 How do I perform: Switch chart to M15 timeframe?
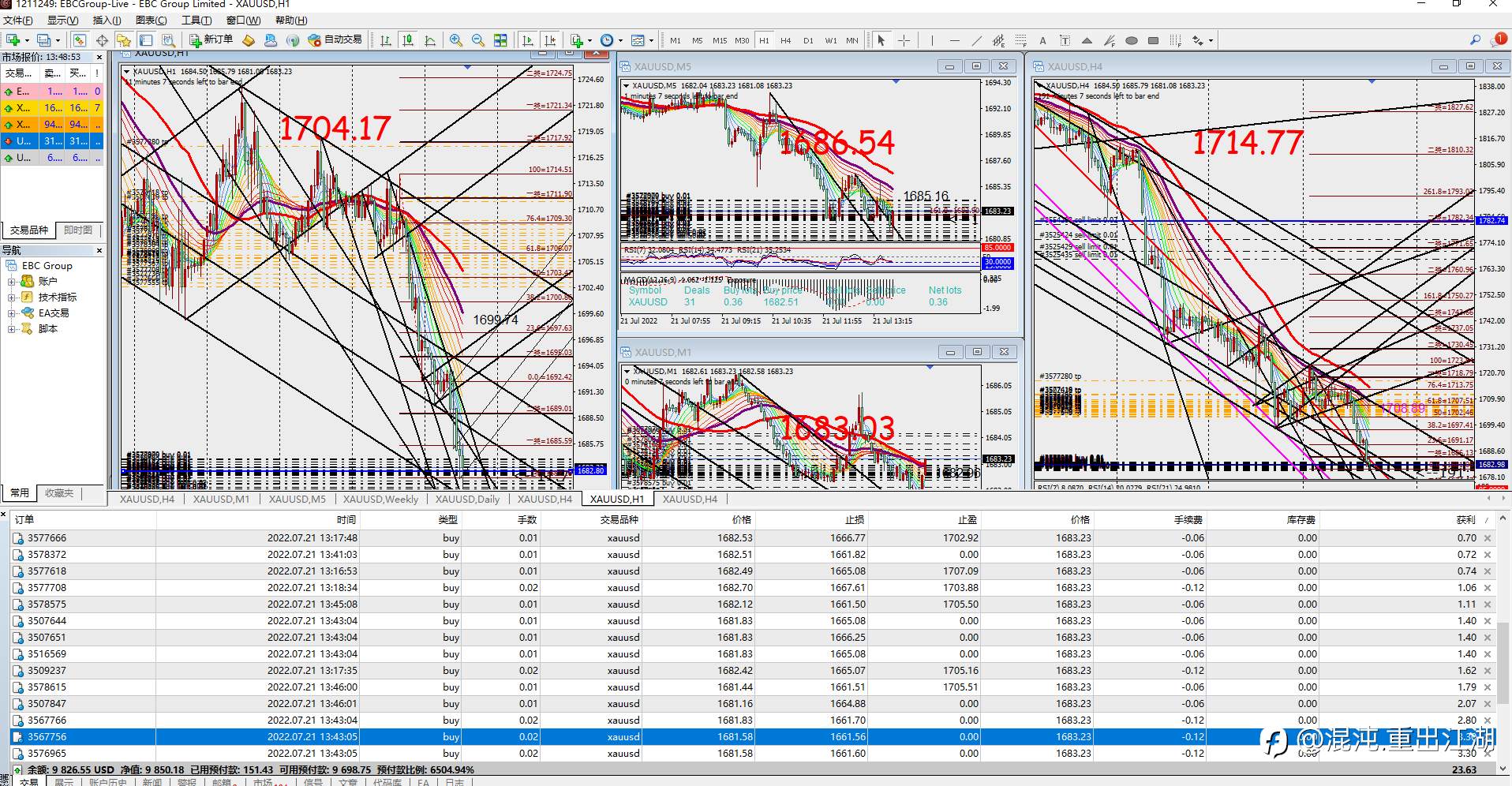tap(719, 40)
